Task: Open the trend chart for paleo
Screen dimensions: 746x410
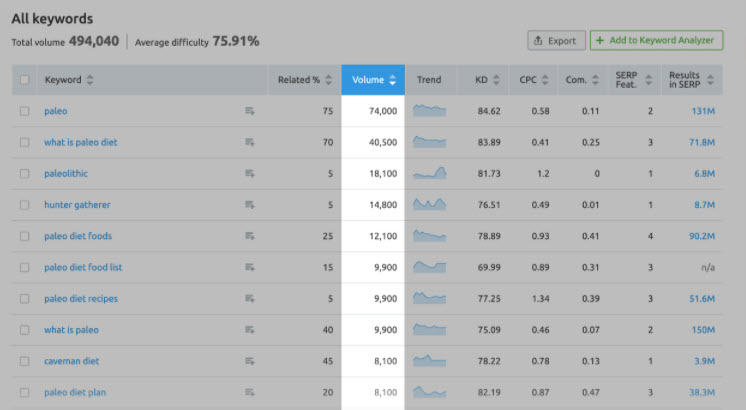Action: click(430, 111)
